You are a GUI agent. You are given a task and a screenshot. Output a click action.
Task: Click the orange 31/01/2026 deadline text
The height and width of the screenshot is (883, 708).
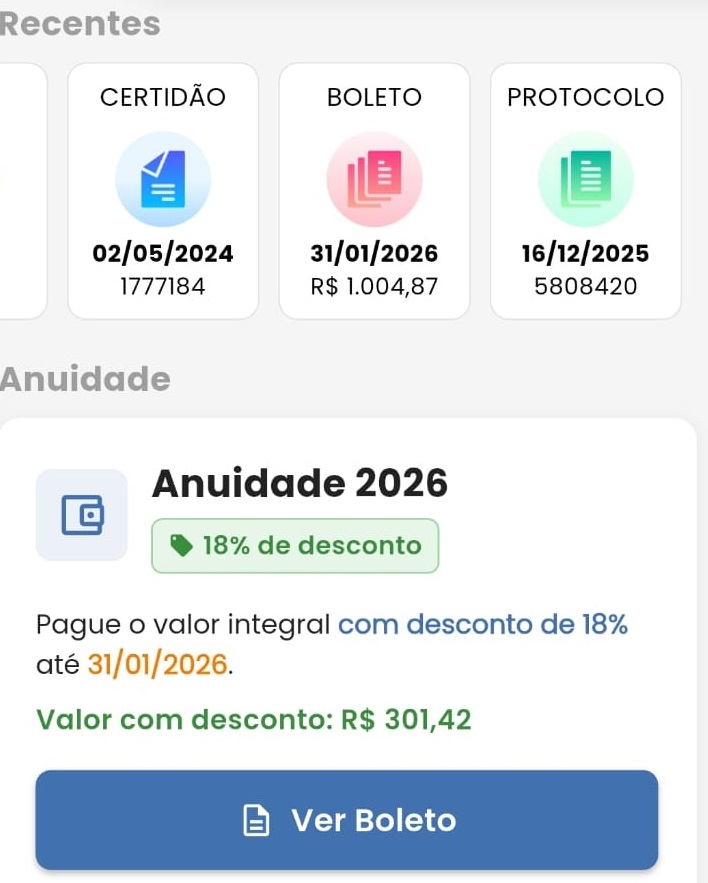pos(158,664)
